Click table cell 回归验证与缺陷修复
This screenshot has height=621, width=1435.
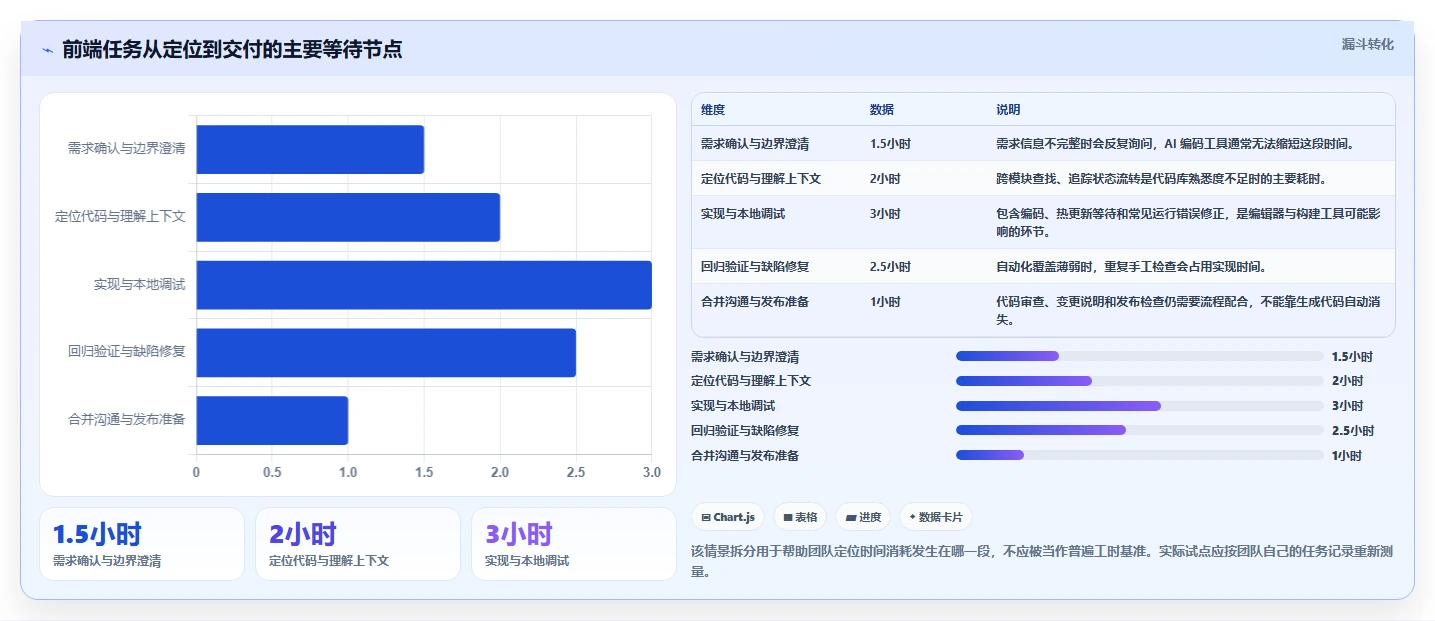[755, 267]
